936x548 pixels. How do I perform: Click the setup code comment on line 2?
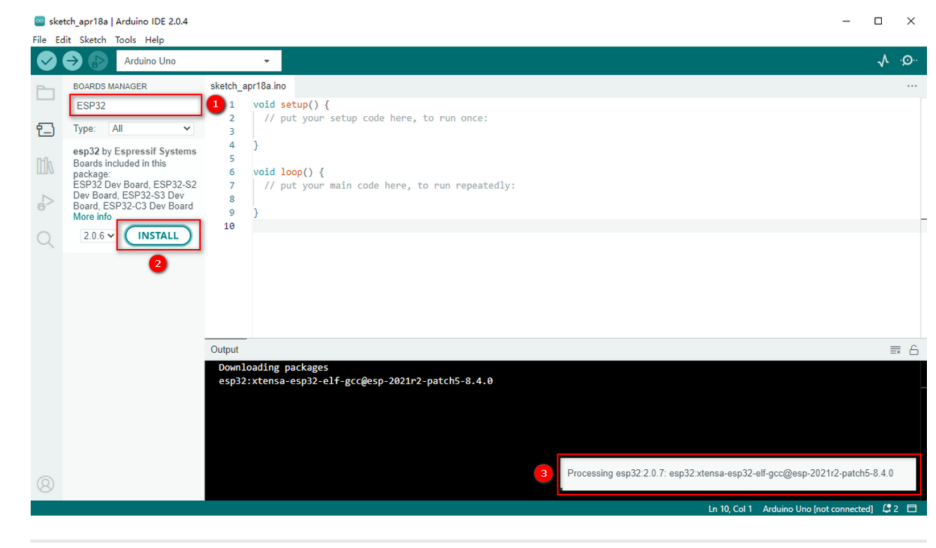(x=376, y=118)
